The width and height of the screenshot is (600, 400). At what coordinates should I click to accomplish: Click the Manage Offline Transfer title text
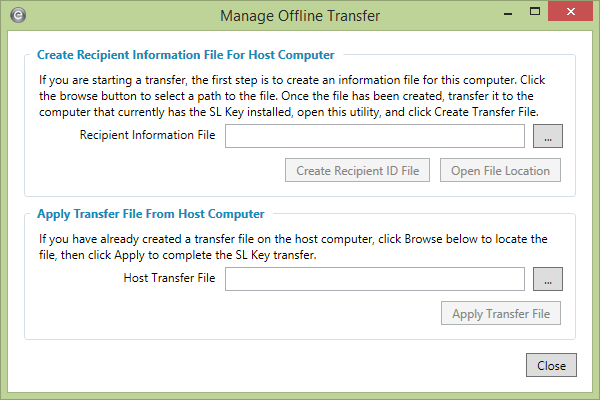[300, 16]
